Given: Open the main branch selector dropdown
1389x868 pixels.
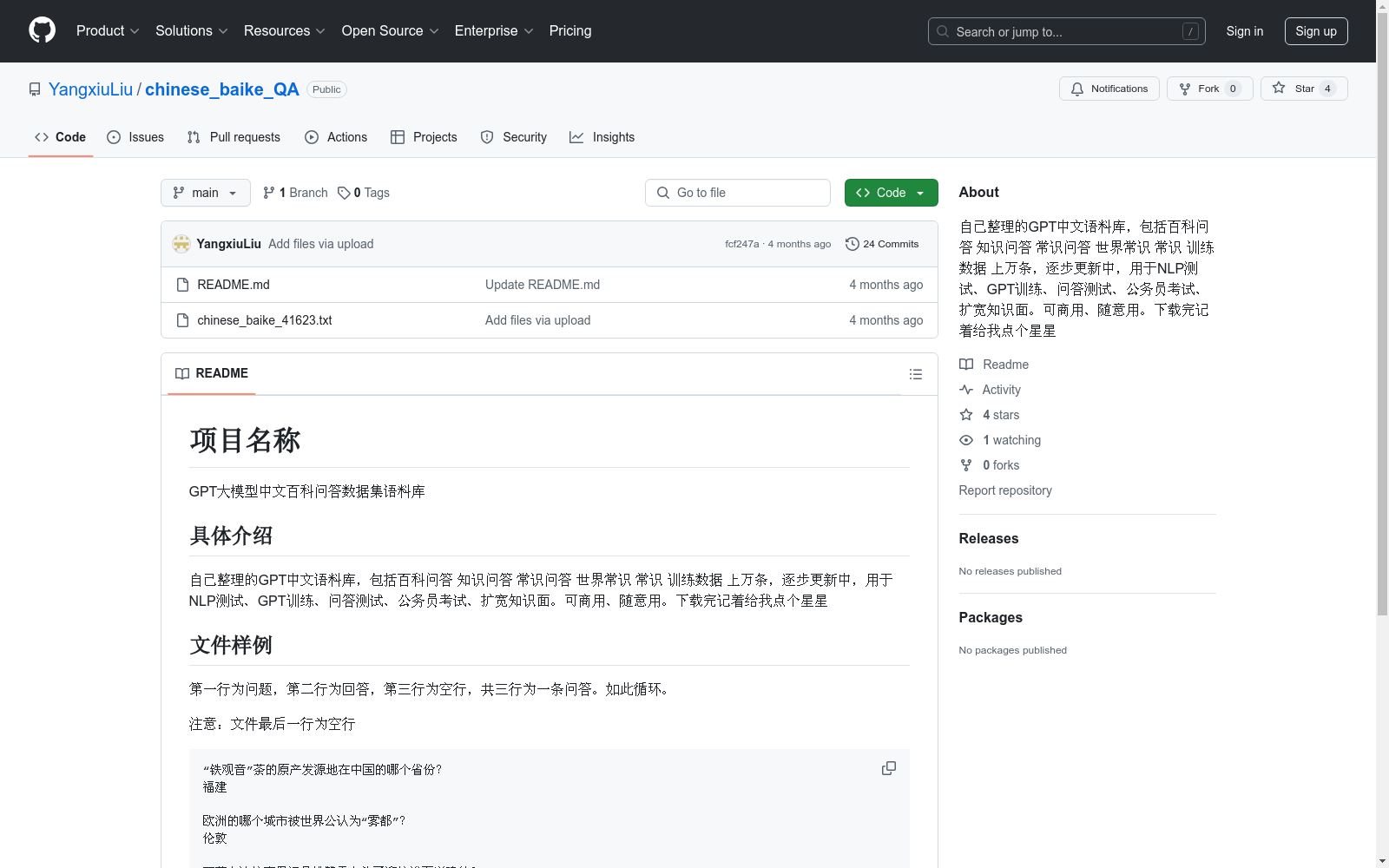Looking at the screenshot, I should coord(206,193).
